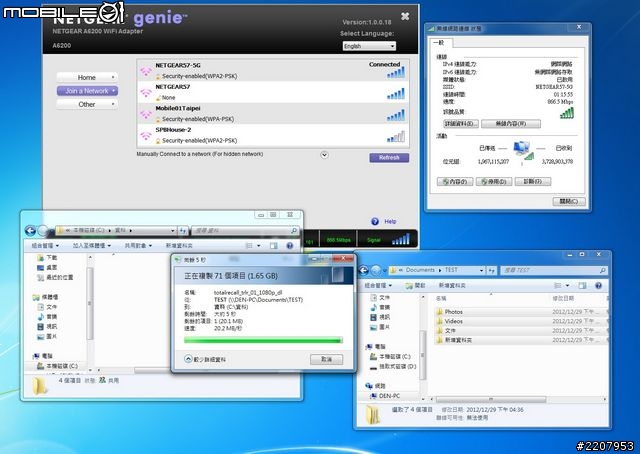The height and width of the screenshot is (454, 640).
Task: Open the Music library in the left Explorer sidebar
Action: [x=47, y=317]
